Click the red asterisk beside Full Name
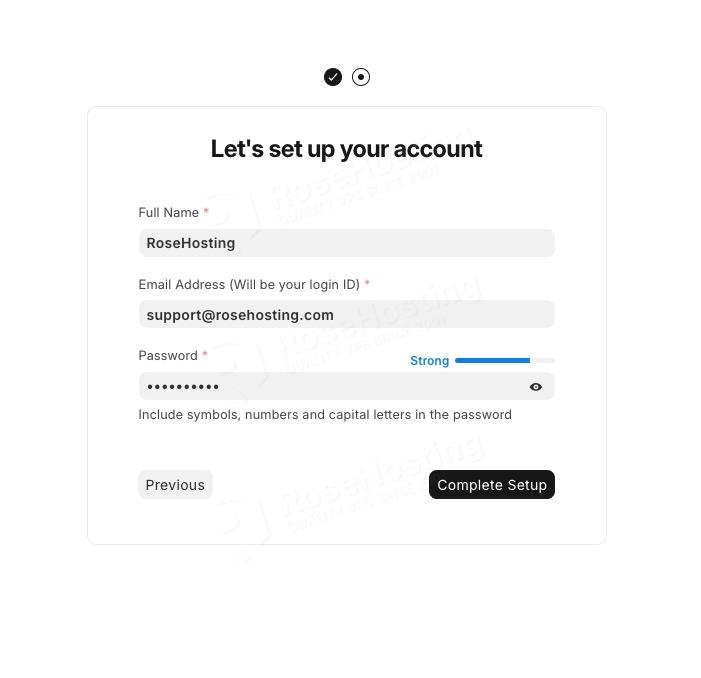Image resolution: width=701 pixels, height=678 pixels. [x=206, y=212]
